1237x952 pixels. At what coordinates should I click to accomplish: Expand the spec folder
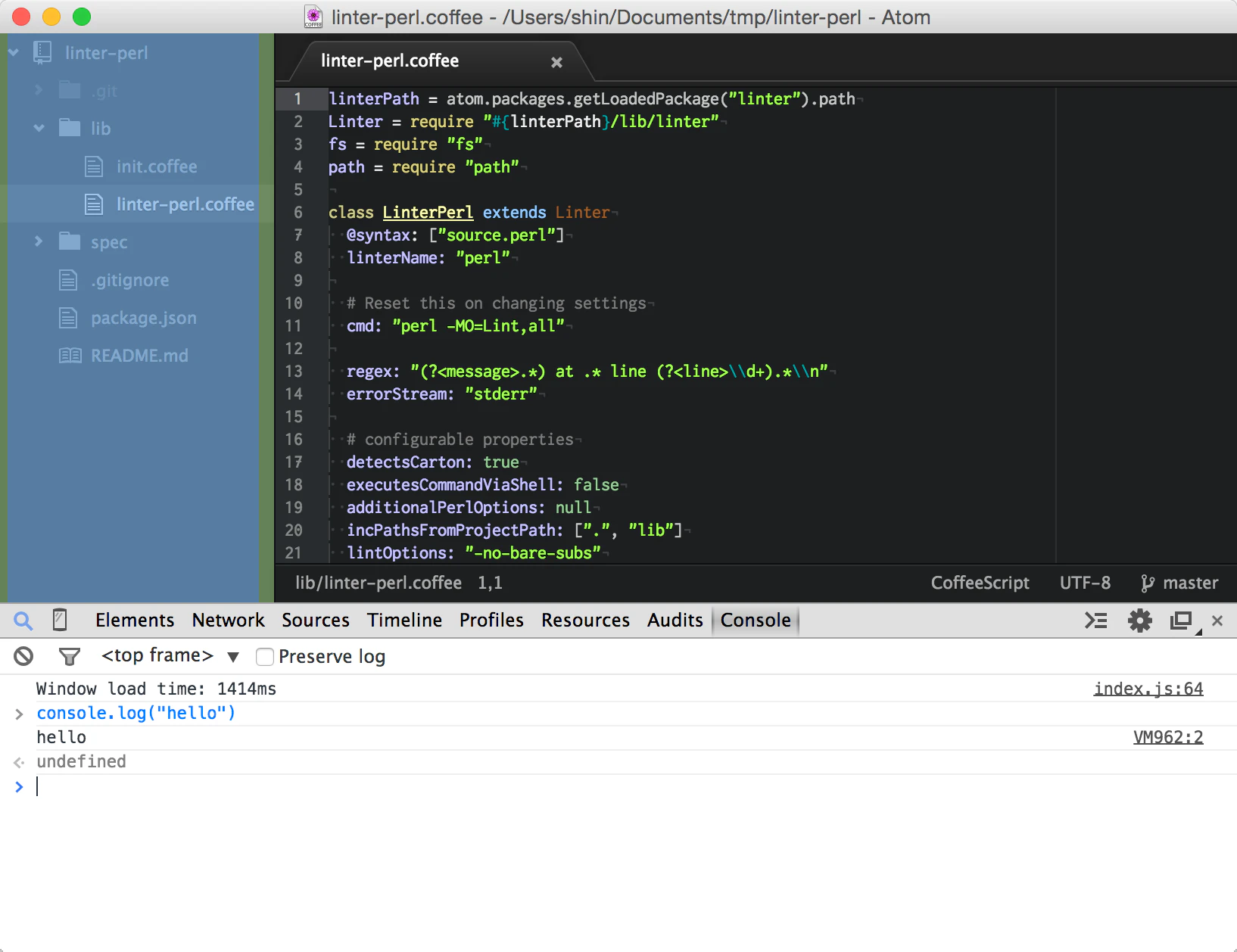click(x=39, y=241)
